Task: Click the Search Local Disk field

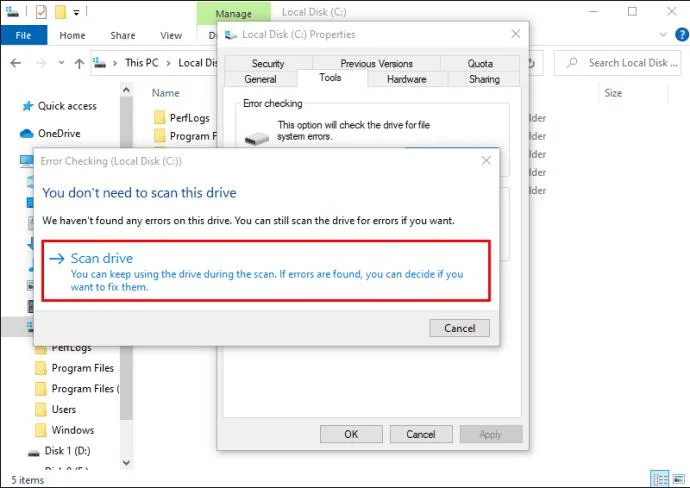Action: point(617,63)
